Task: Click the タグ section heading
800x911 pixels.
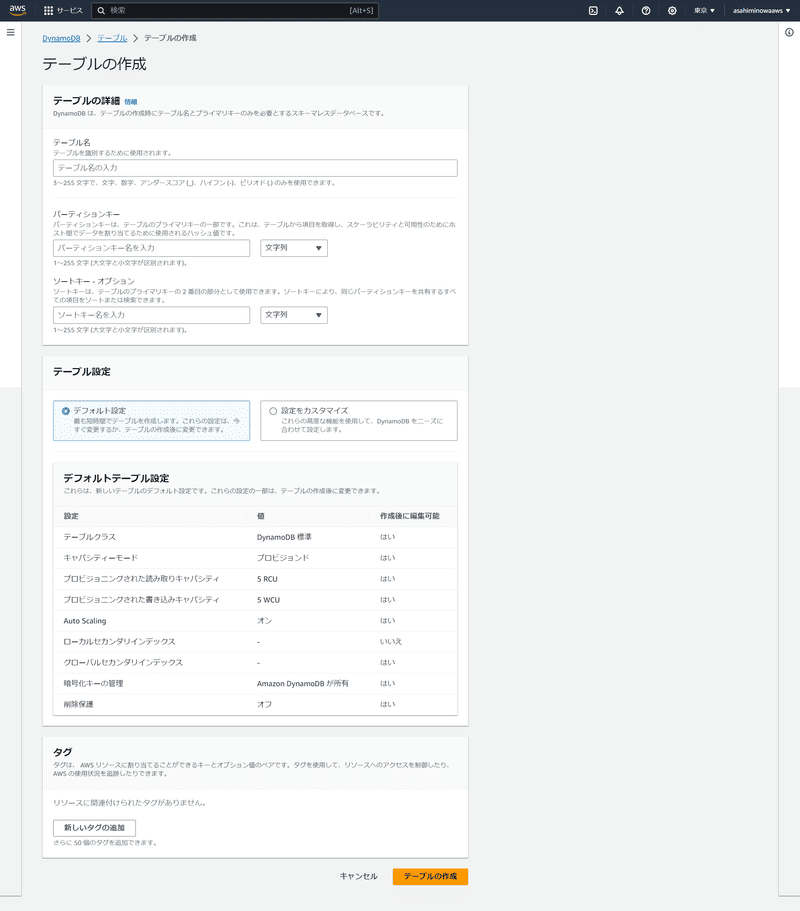Action: pos(62,752)
